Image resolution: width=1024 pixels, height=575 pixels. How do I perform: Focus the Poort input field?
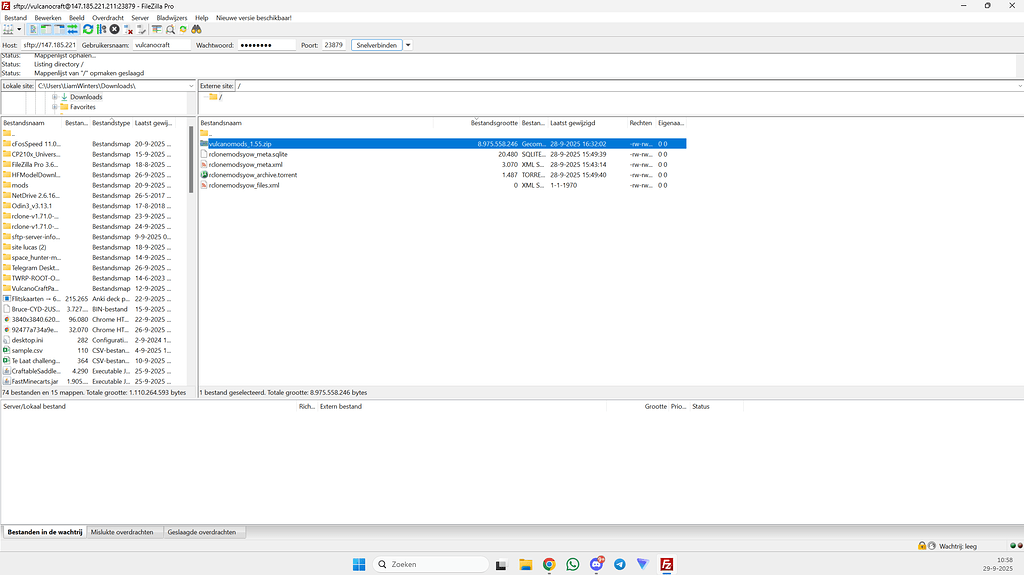pos(333,45)
